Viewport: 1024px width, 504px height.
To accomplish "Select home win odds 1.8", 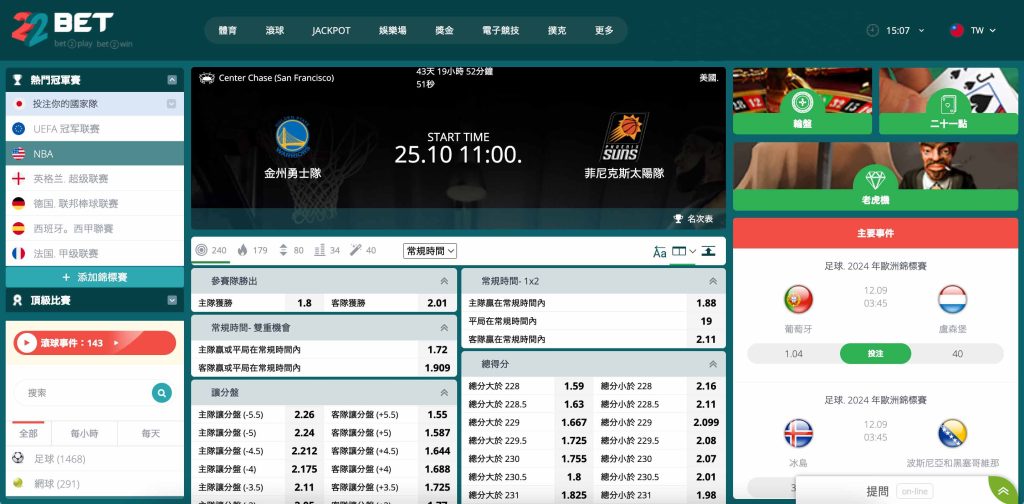I will click(304, 303).
